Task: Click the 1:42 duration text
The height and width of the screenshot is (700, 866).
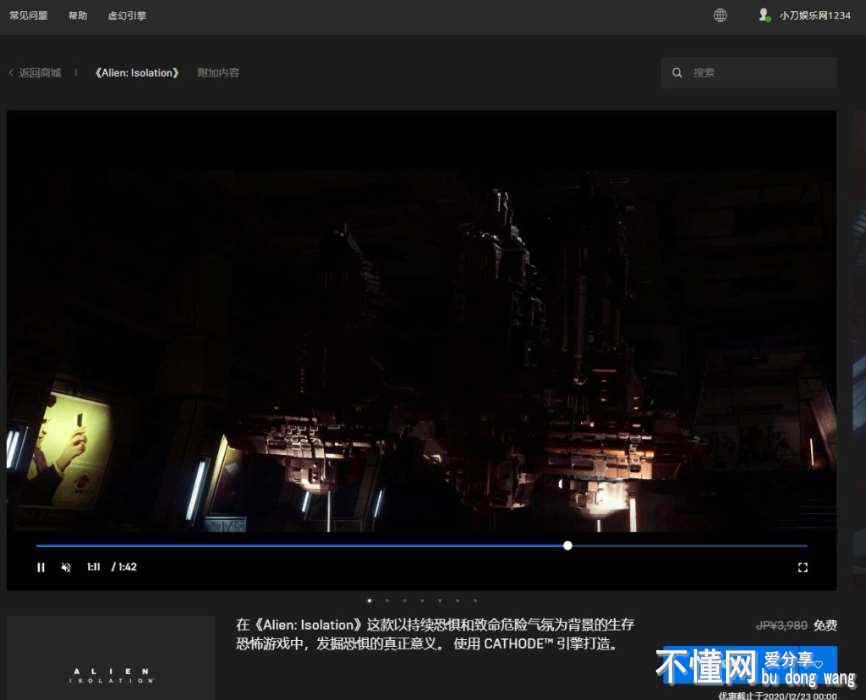Action: click(128, 567)
